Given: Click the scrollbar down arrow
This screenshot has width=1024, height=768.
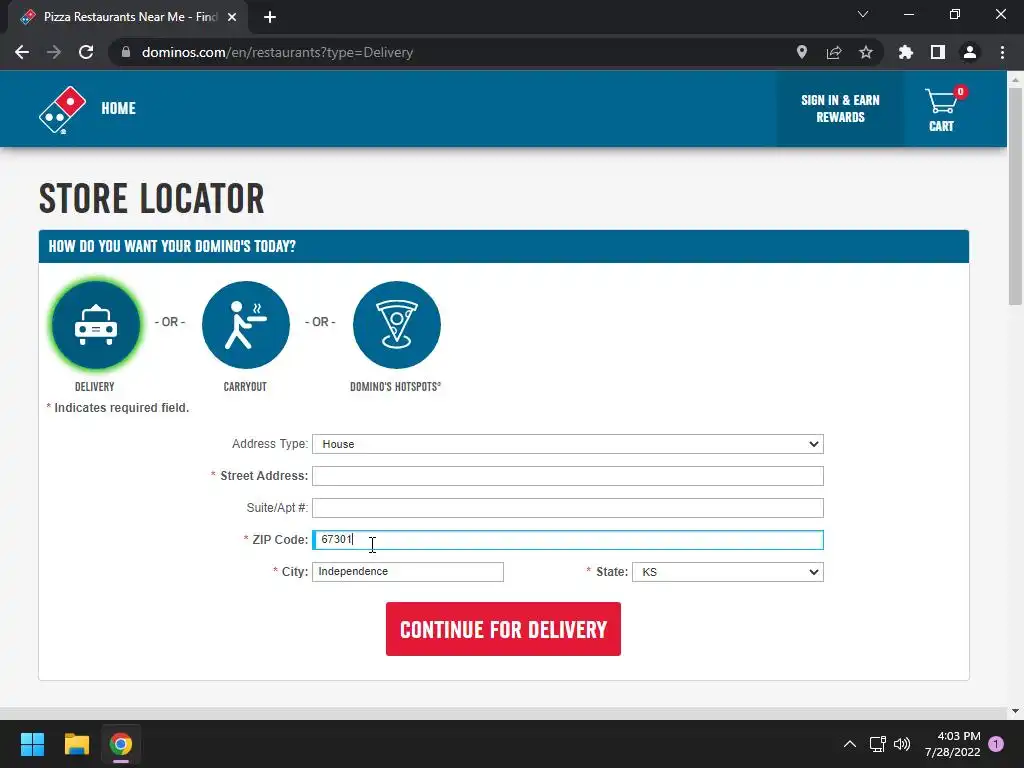Looking at the screenshot, I should [x=1015, y=711].
